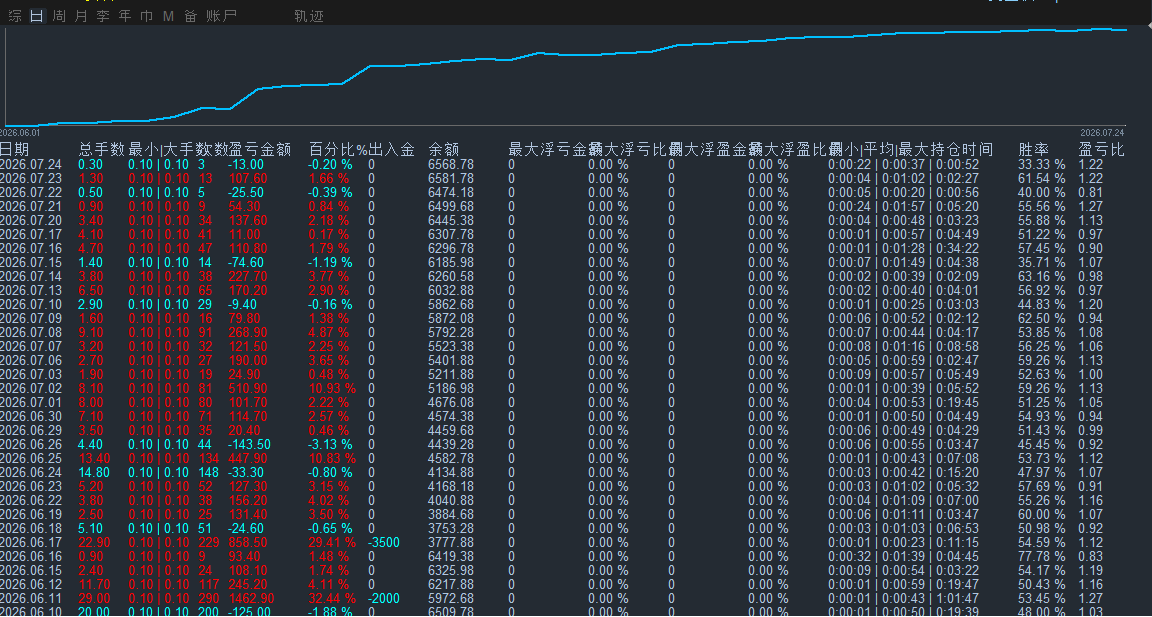Image resolution: width=1152 pixels, height=617 pixels.
Task: Click the 3777.88 balance value
Action: (x=451, y=542)
